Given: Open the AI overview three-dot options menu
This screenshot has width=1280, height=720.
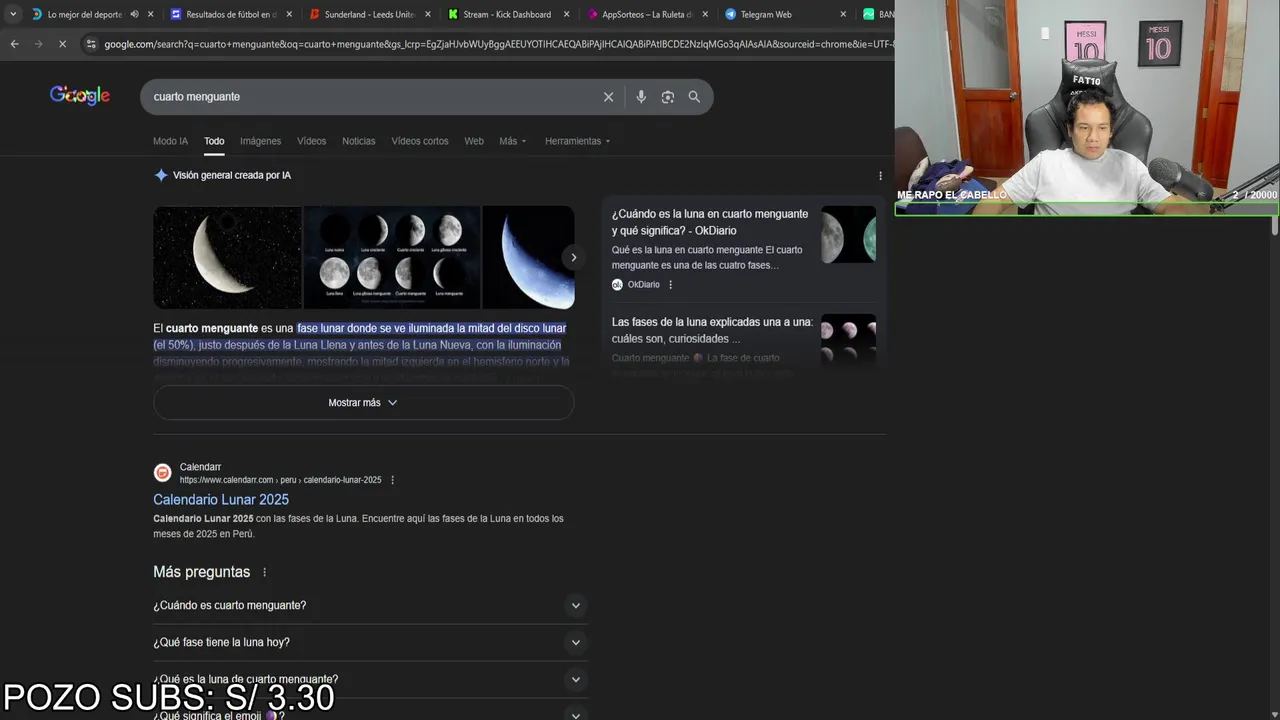Looking at the screenshot, I should point(880,175).
